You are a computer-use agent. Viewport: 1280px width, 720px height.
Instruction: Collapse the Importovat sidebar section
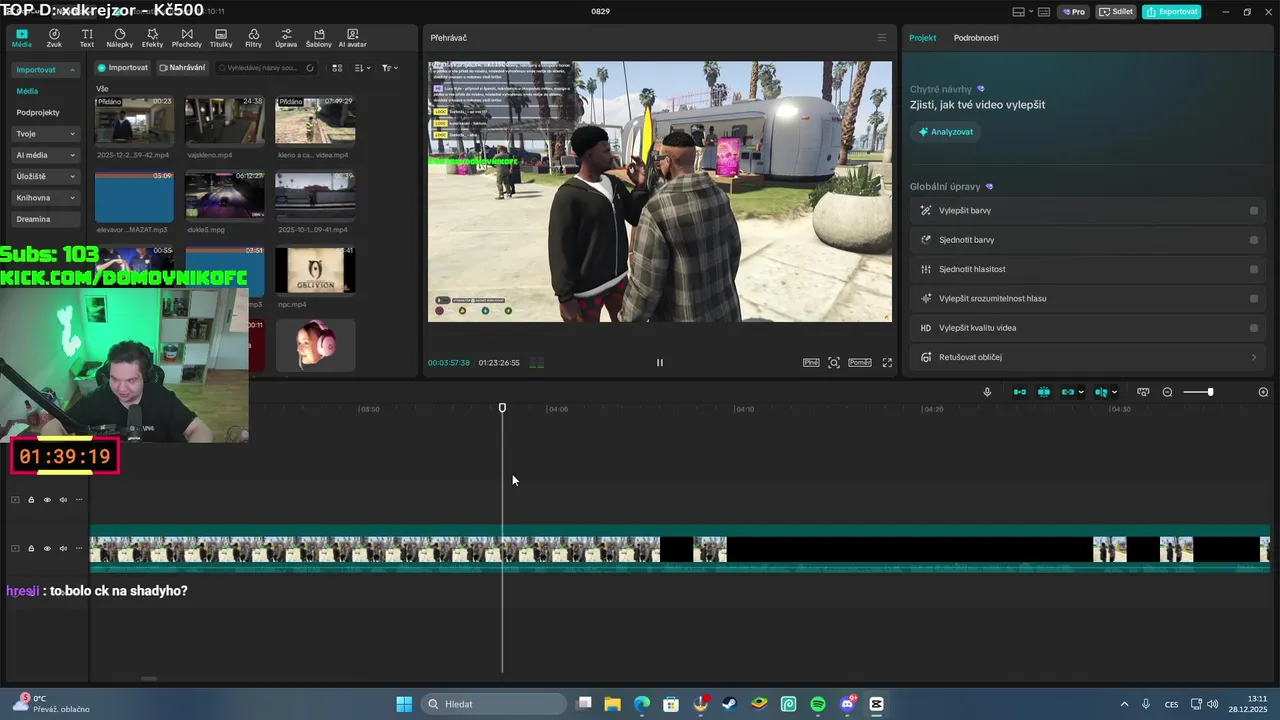[x=72, y=70]
